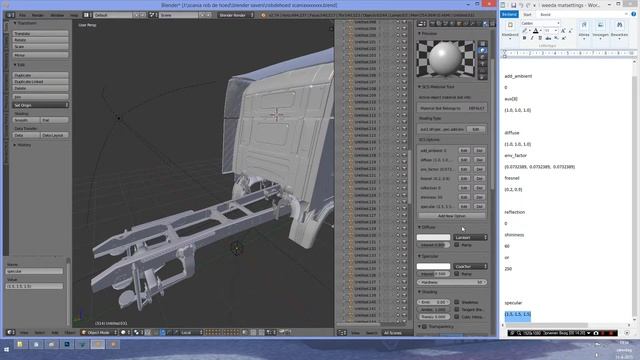The image size is (640, 360).
Task: Click the Plakken paste icon in WordPad
Action: (510, 26)
